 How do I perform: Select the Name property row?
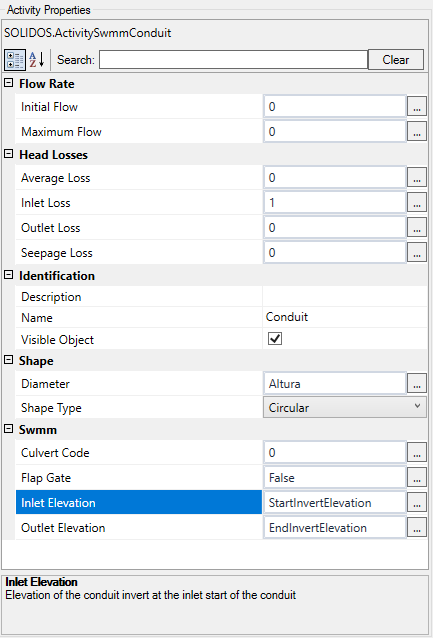221,317
